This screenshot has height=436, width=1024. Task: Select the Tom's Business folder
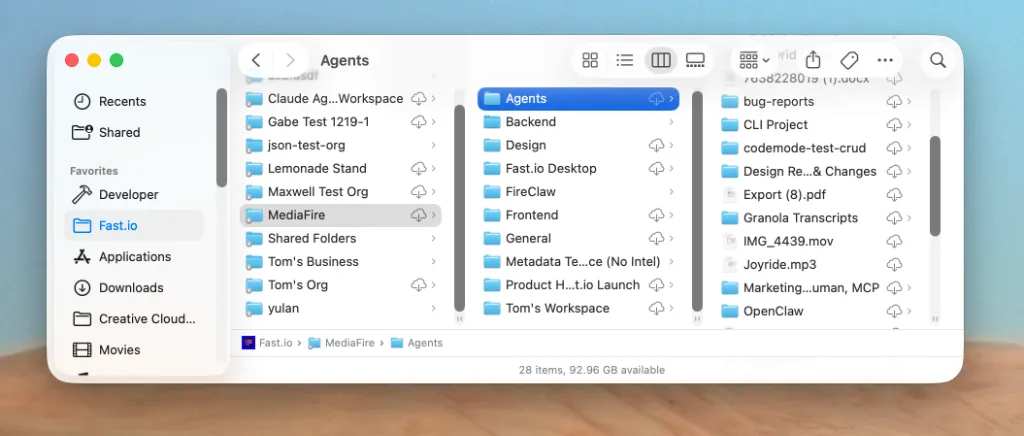340,262
